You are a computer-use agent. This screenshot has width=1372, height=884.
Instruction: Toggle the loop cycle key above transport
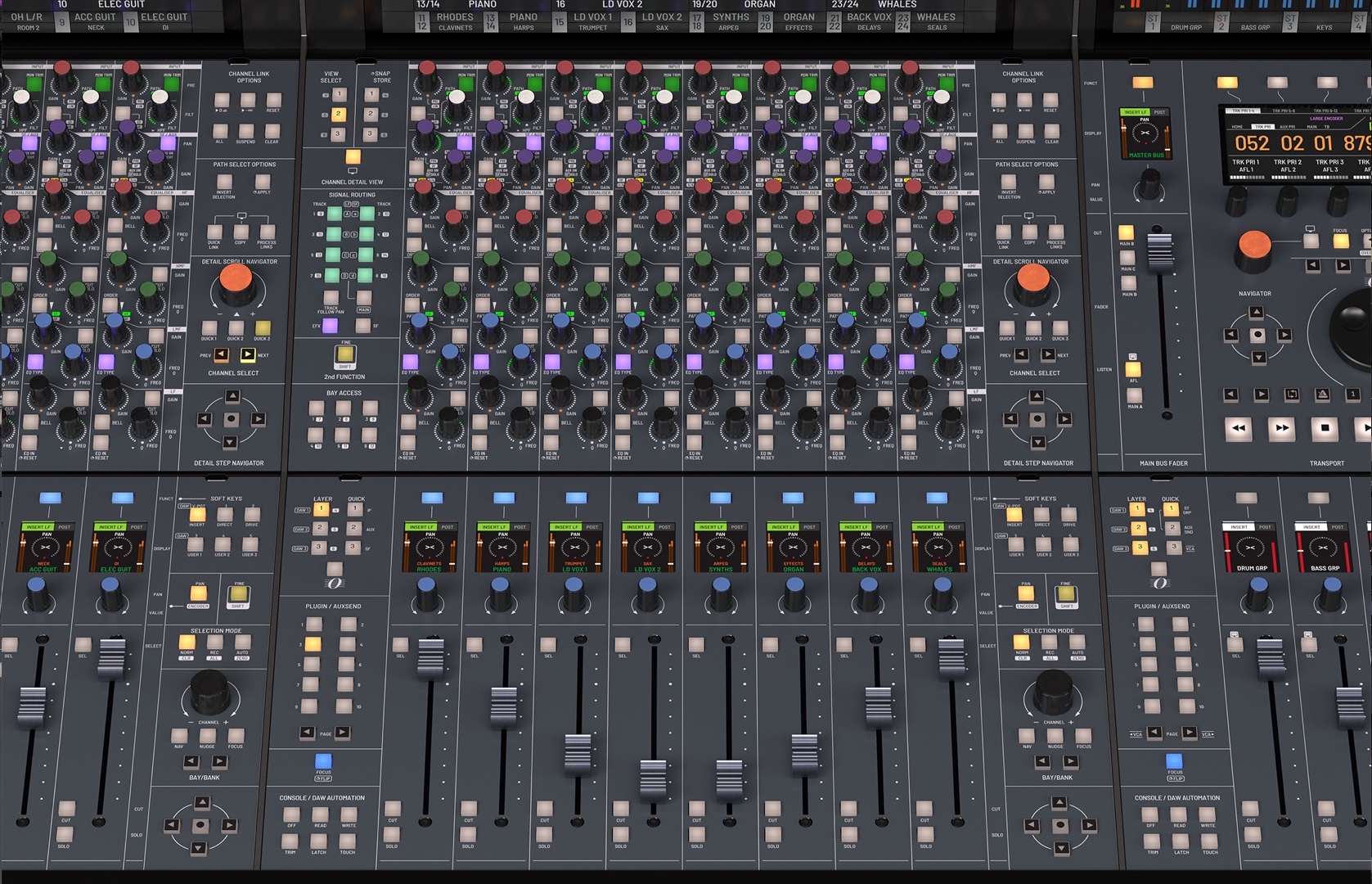pyautogui.click(x=1292, y=395)
